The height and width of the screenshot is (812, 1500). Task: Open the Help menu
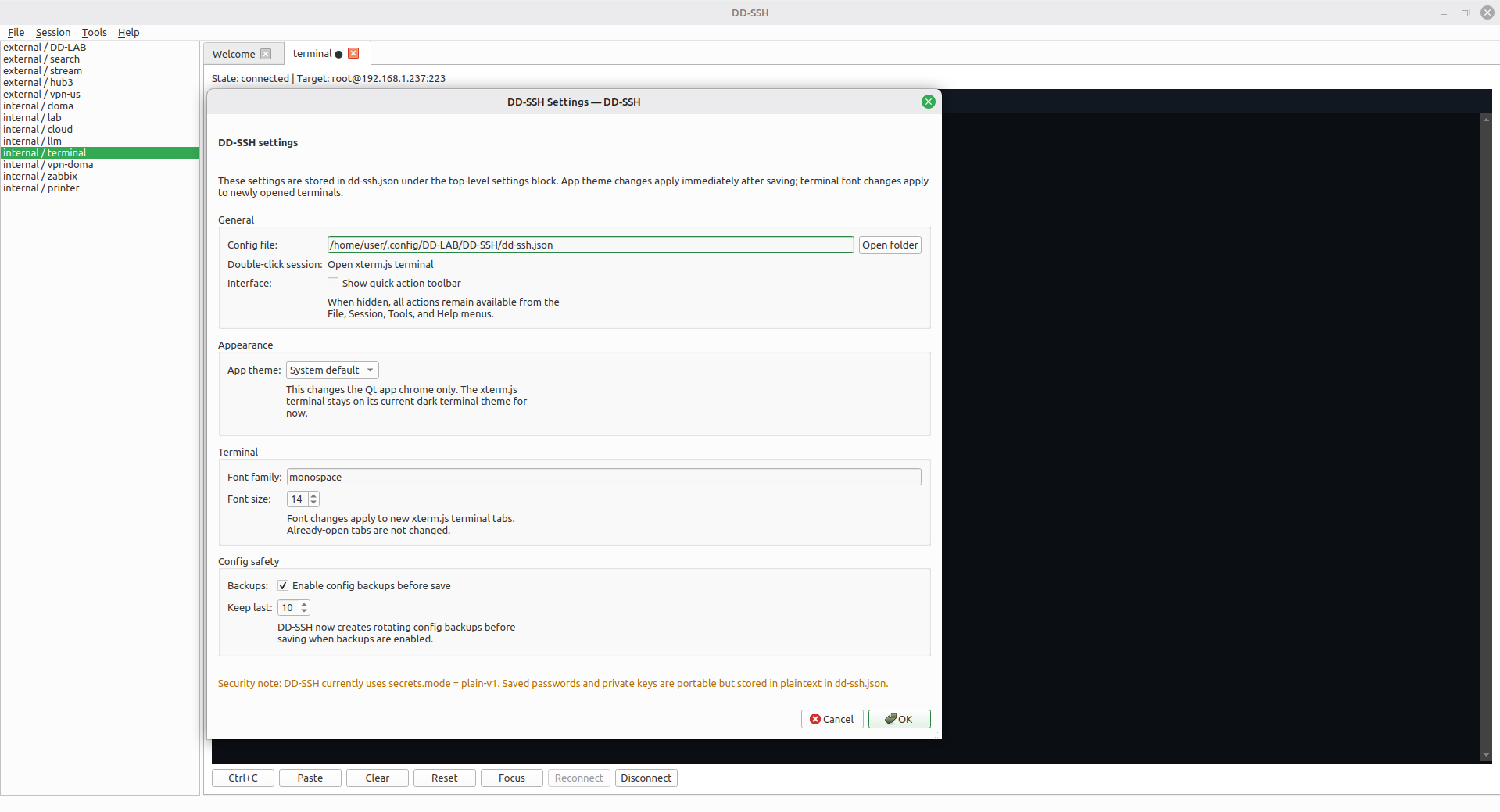coord(128,32)
